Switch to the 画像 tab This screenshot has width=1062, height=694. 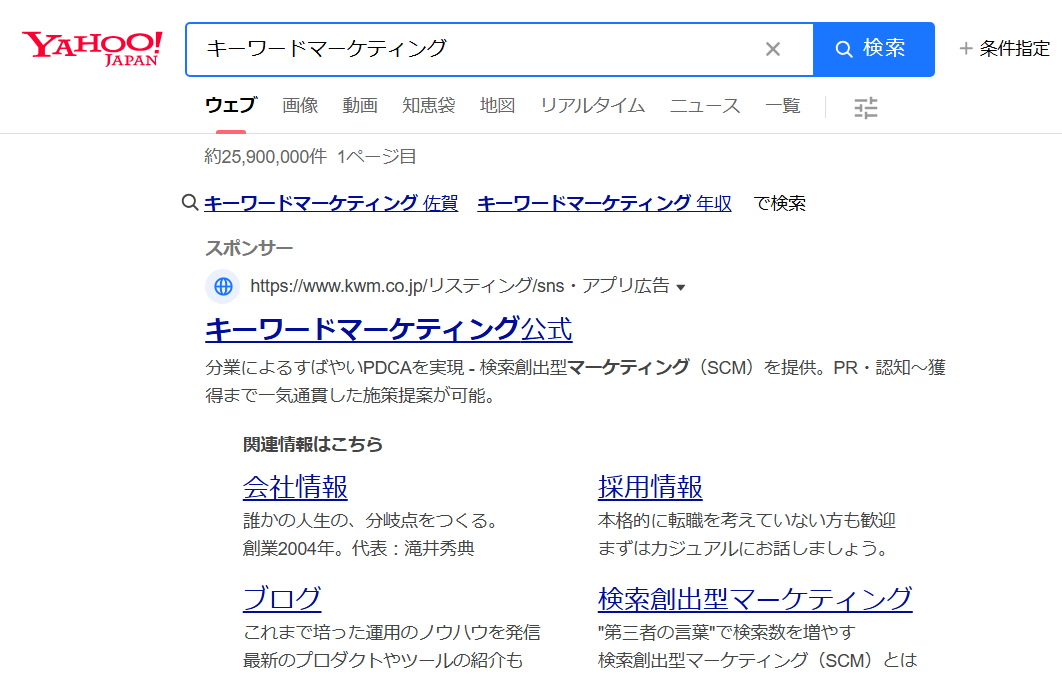click(300, 106)
